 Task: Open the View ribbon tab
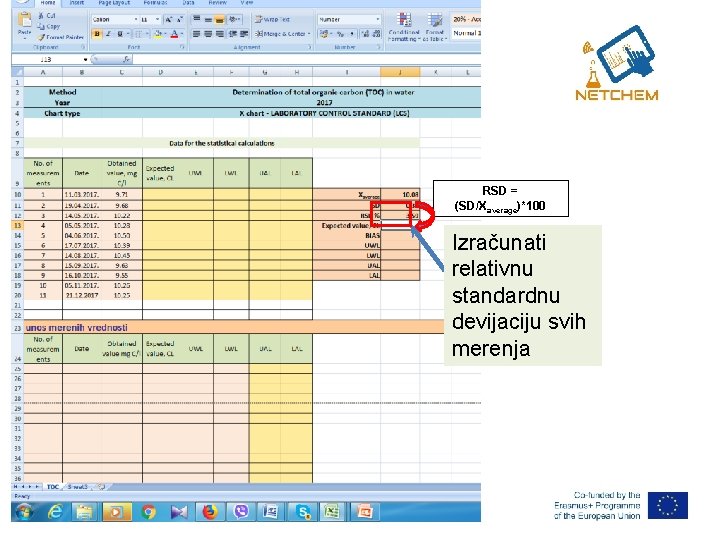pyautogui.click(x=247, y=3)
